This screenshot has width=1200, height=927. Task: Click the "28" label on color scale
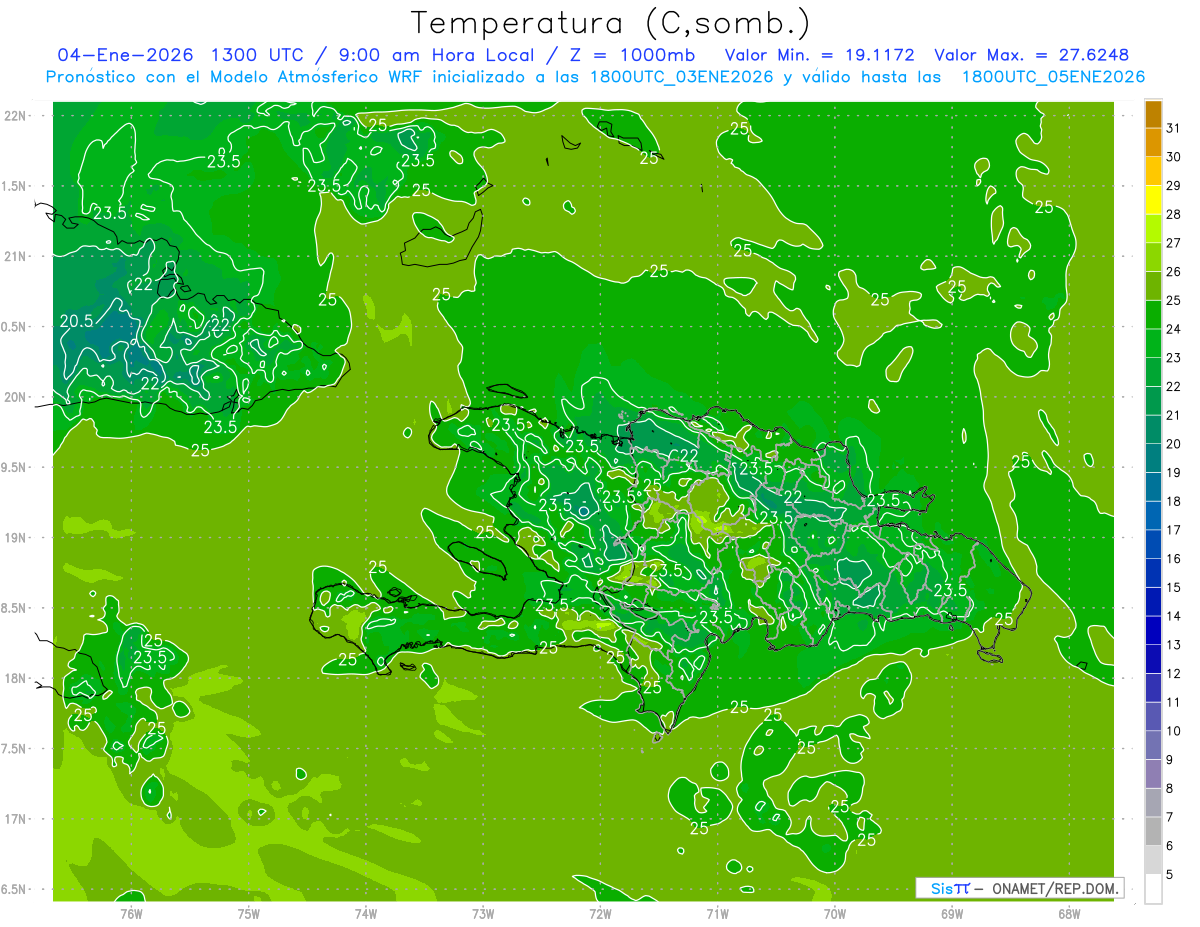point(1174,214)
